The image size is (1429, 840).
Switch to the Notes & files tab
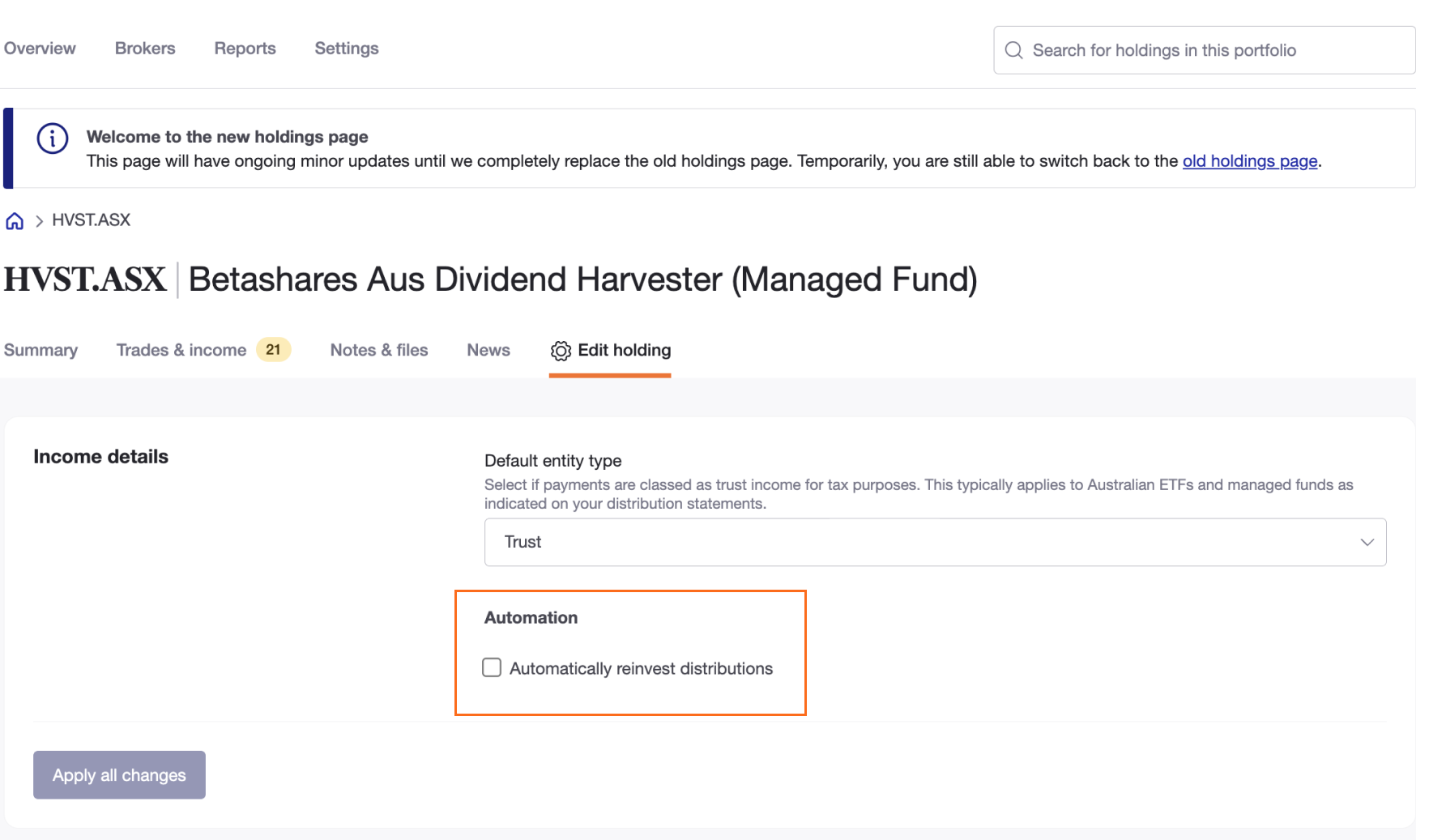click(x=379, y=350)
